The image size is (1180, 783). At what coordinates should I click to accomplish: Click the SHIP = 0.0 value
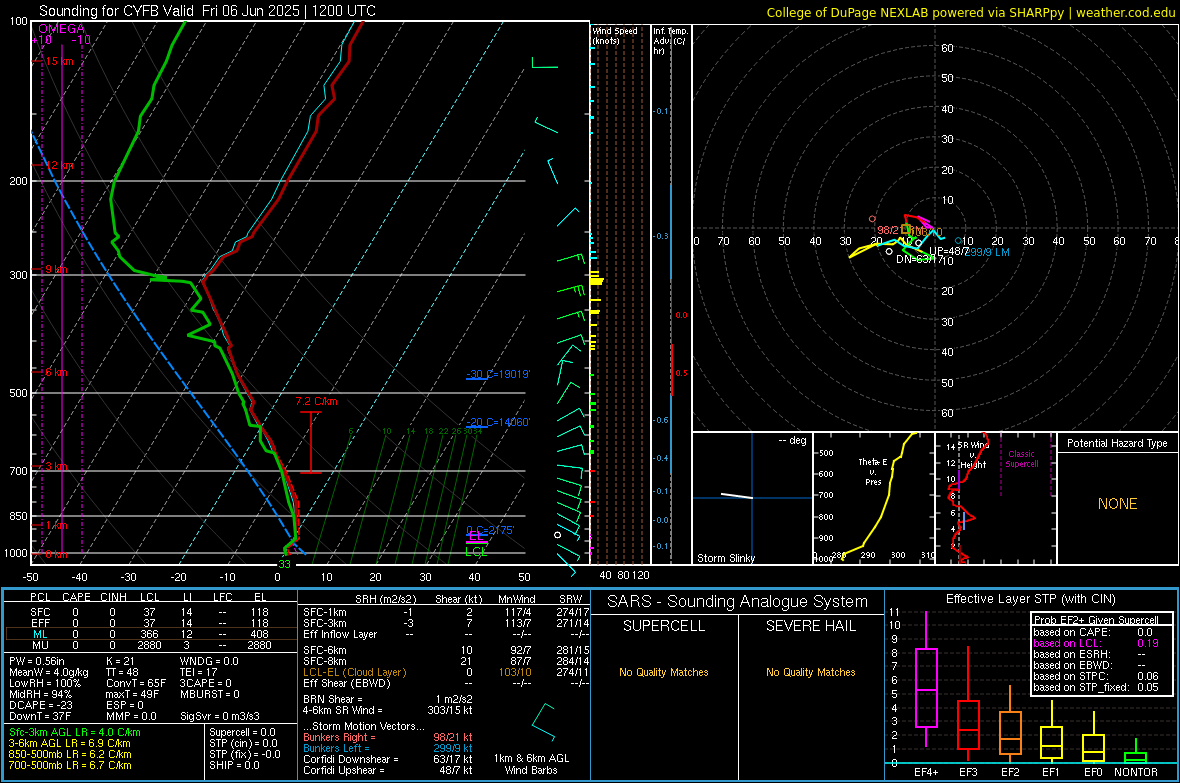click(x=234, y=765)
